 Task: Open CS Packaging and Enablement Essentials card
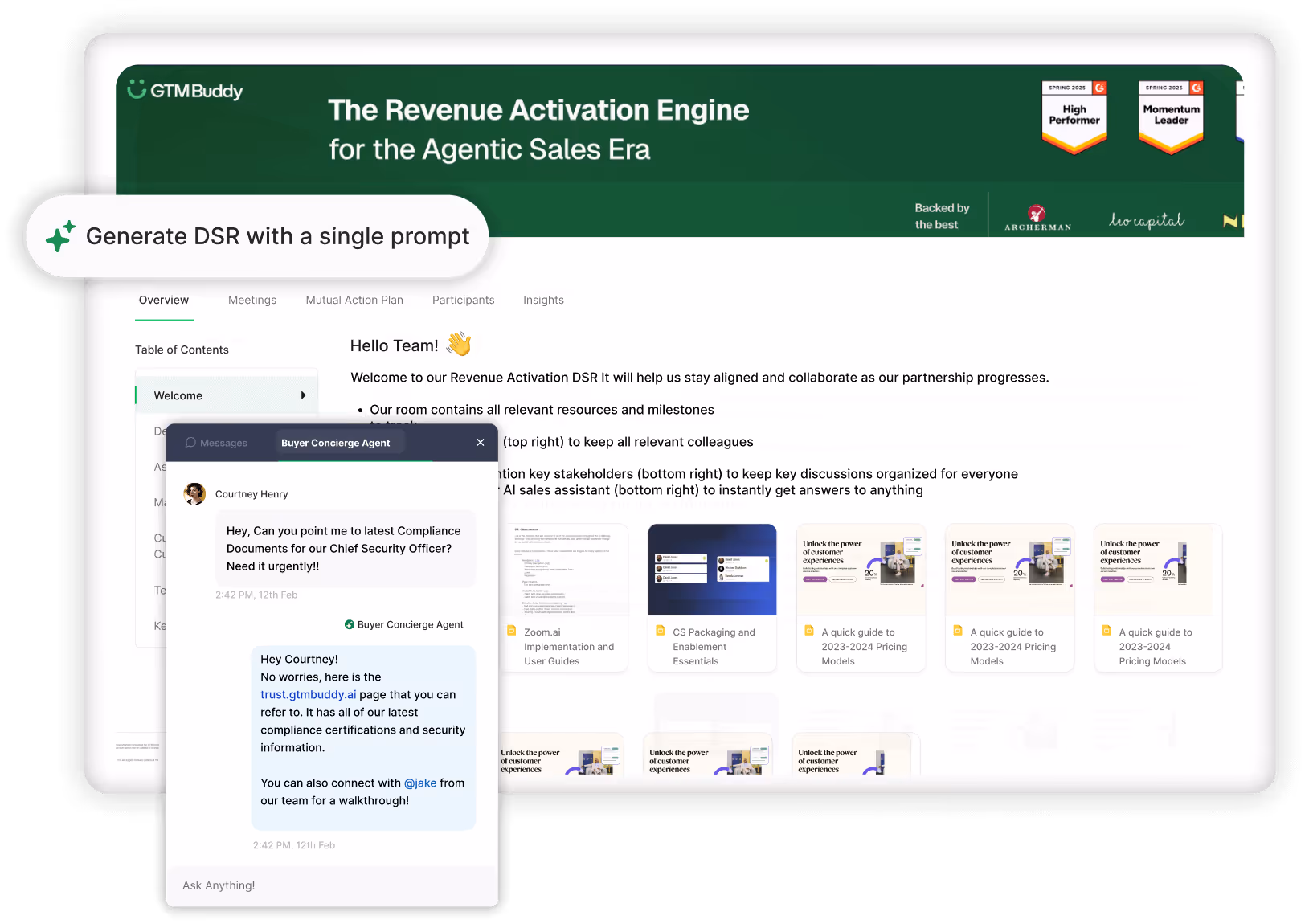[712, 598]
